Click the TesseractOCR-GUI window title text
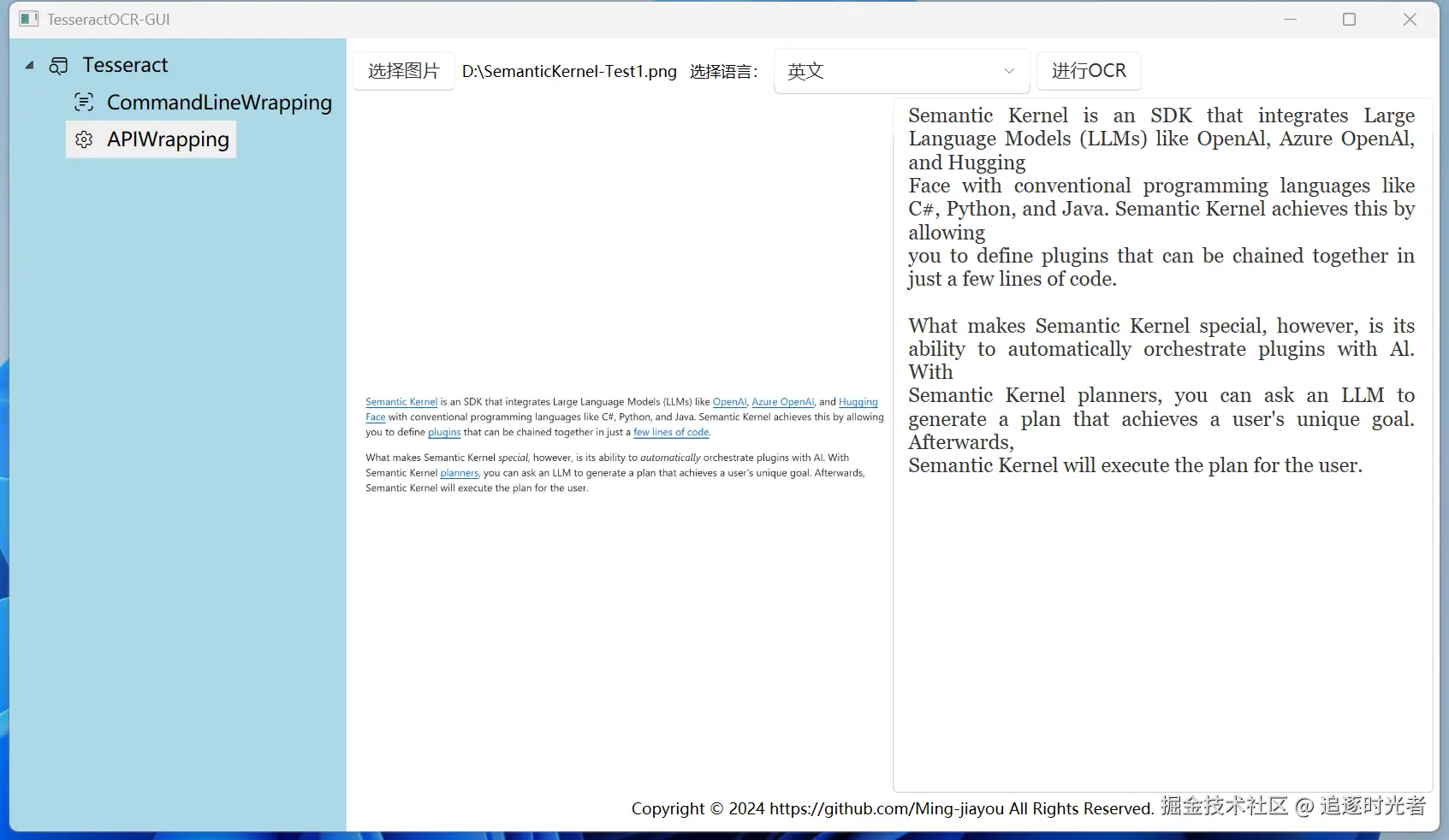 click(109, 19)
